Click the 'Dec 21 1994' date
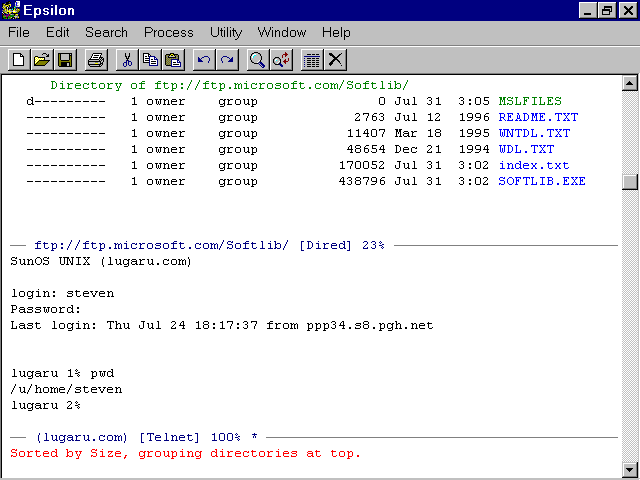This screenshot has height=480, width=640. 442,149
